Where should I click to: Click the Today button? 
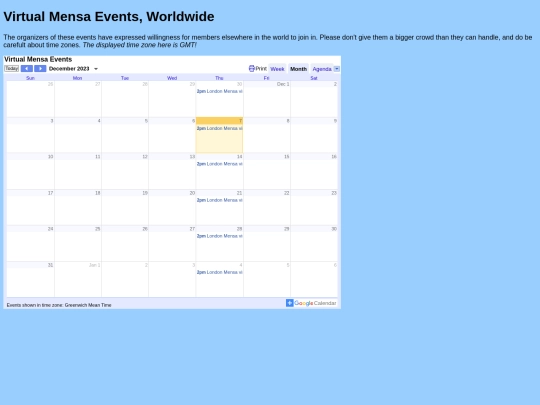pos(11,69)
